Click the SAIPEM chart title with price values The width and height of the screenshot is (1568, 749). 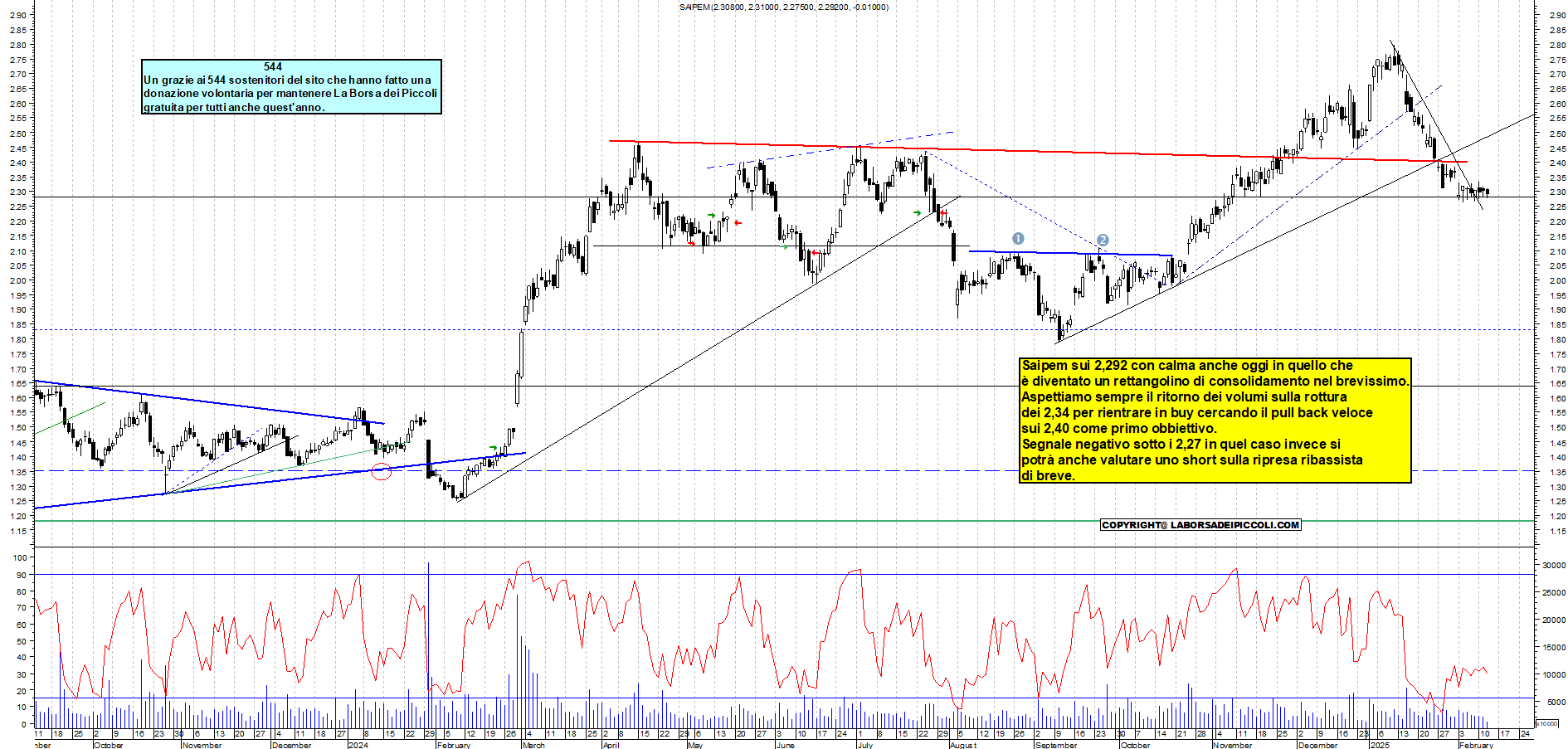coord(783,7)
